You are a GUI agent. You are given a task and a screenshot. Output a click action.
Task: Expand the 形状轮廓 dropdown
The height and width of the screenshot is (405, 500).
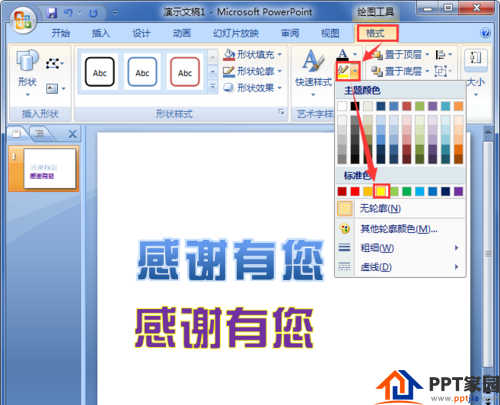(x=280, y=71)
